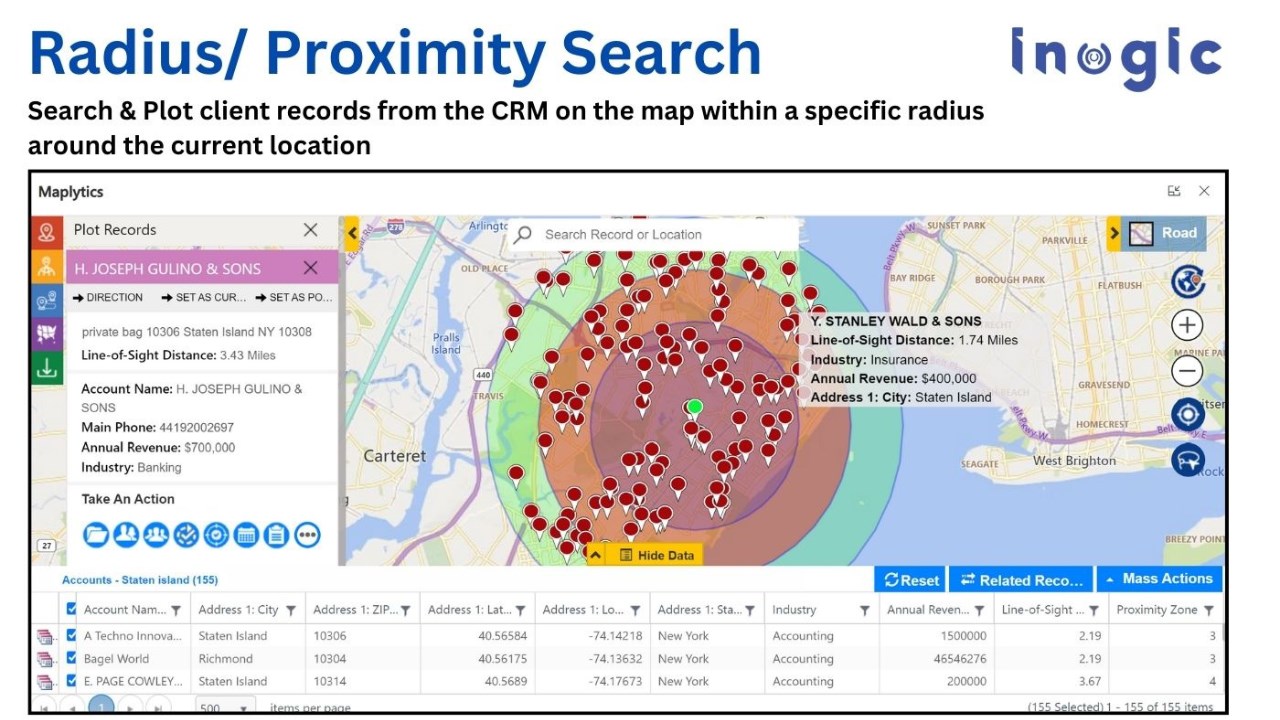Image resolution: width=1280 pixels, height=720 pixels.
Task: Click the Staten Island cell in A Techno Innova row
Action: coord(232,636)
